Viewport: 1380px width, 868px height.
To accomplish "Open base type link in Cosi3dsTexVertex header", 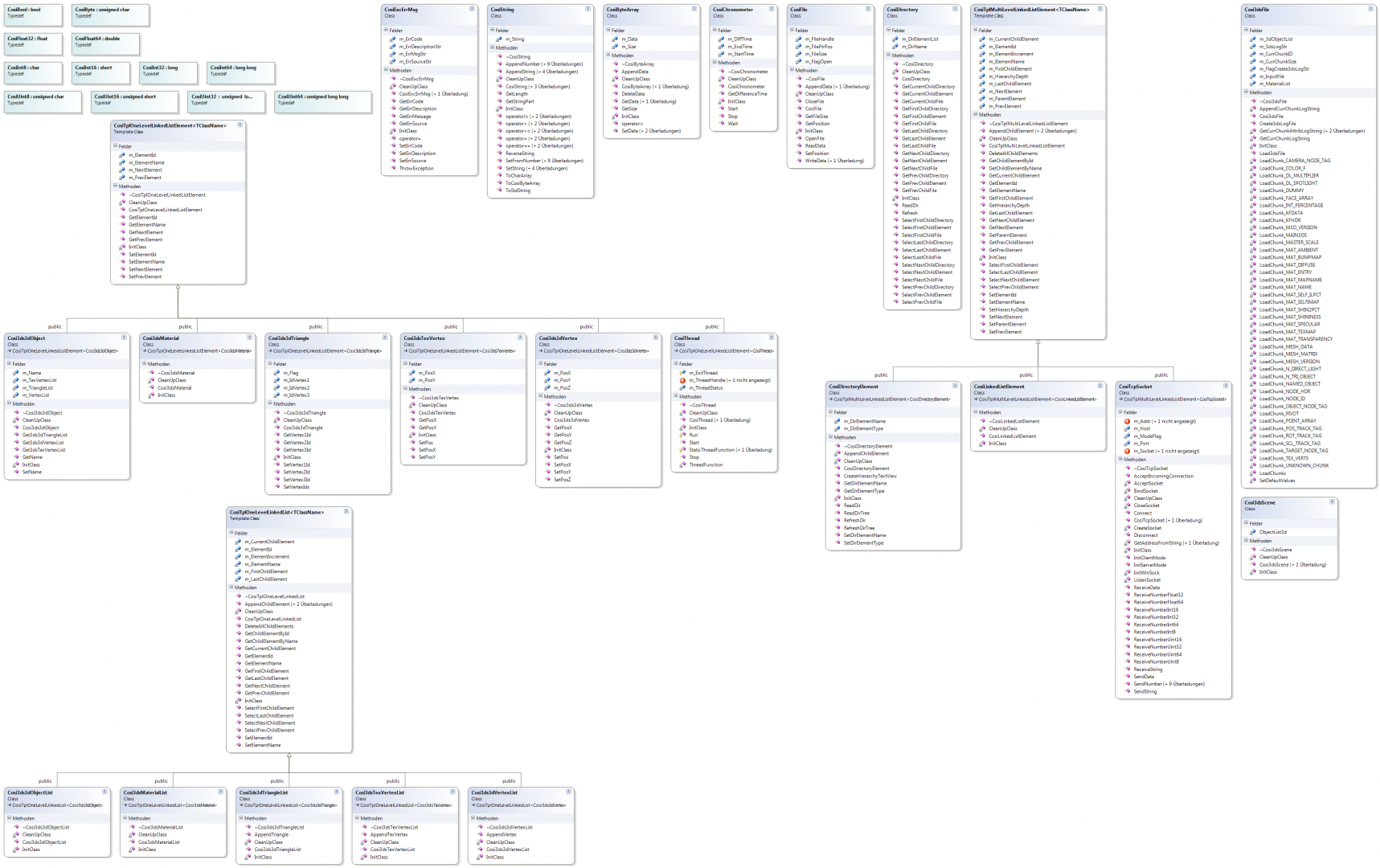I will click(x=461, y=351).
